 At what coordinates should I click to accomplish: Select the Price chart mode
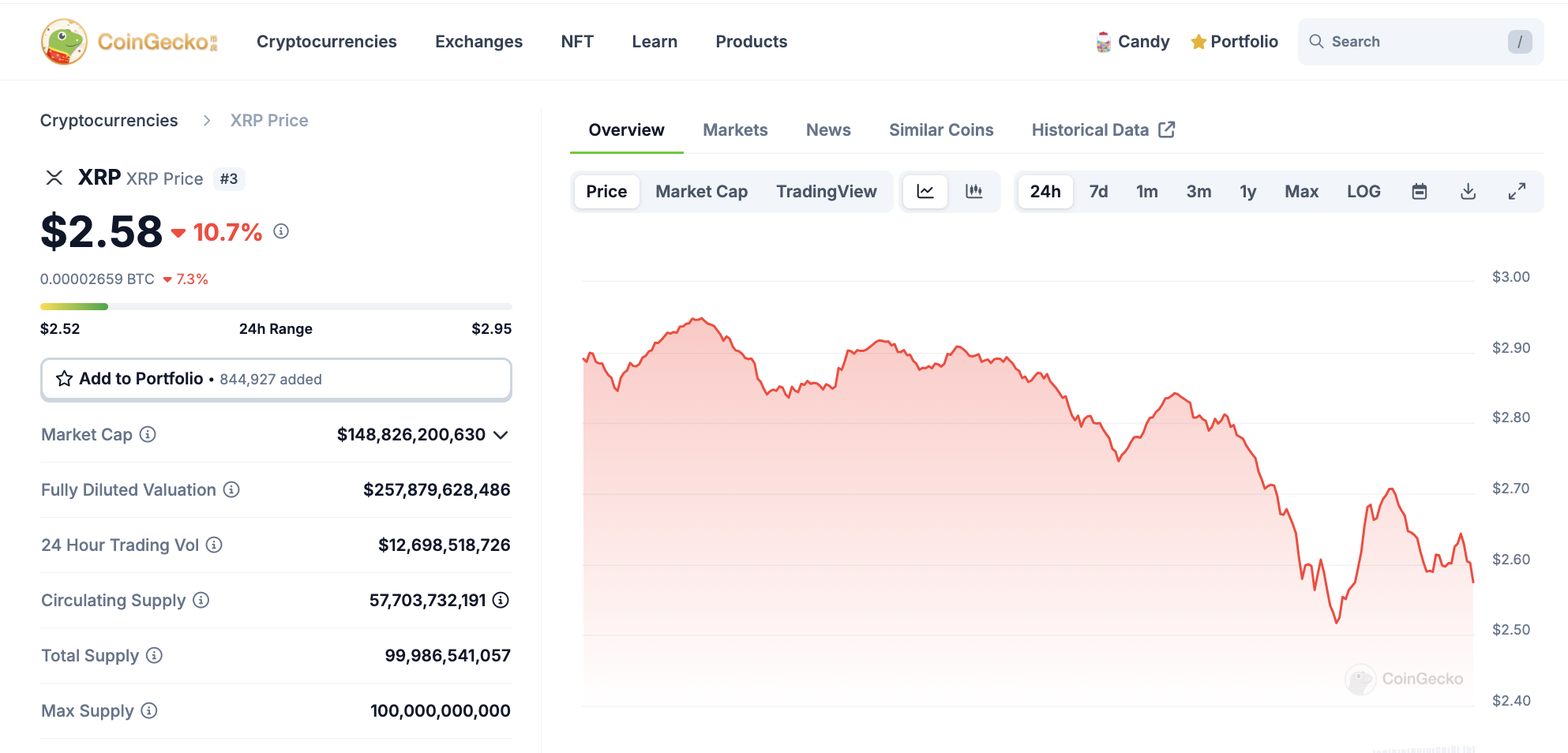pos(606,191)
